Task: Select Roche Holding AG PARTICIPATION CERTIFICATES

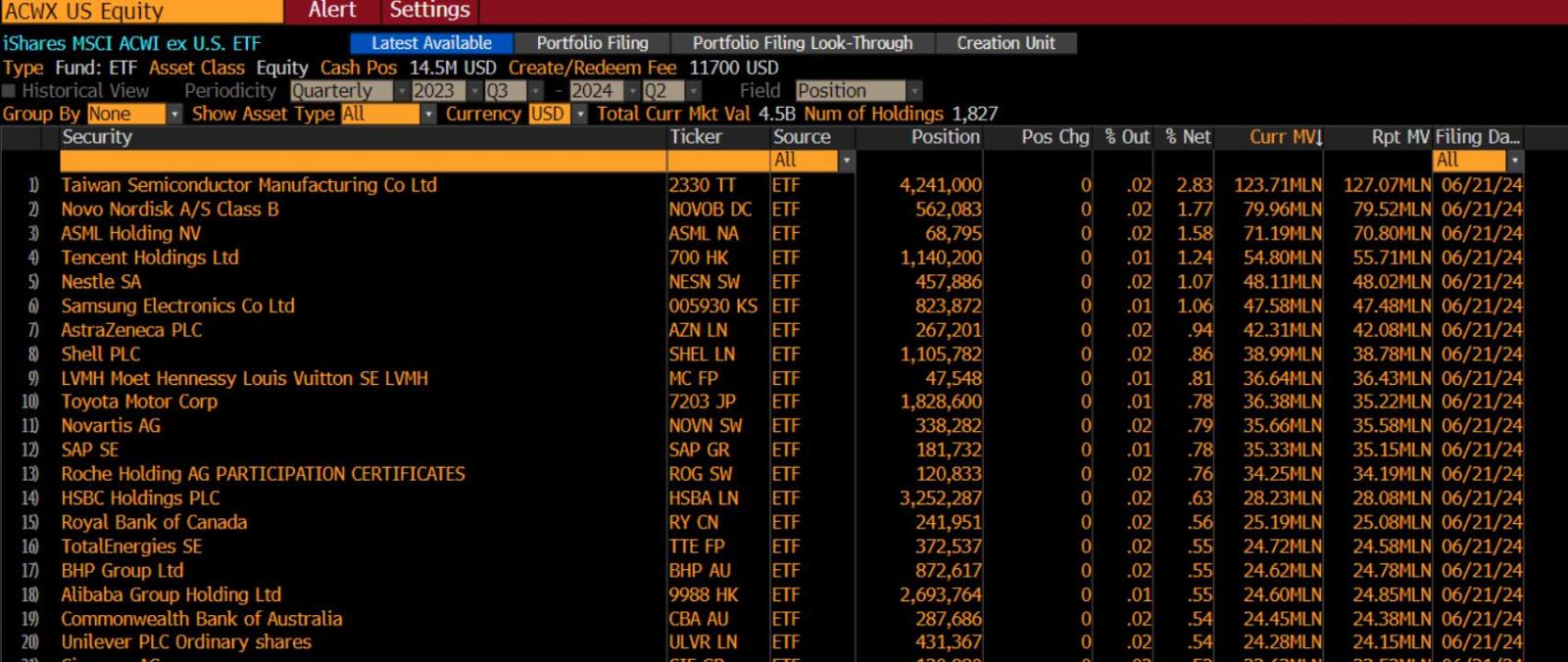Action: (263, 474)
